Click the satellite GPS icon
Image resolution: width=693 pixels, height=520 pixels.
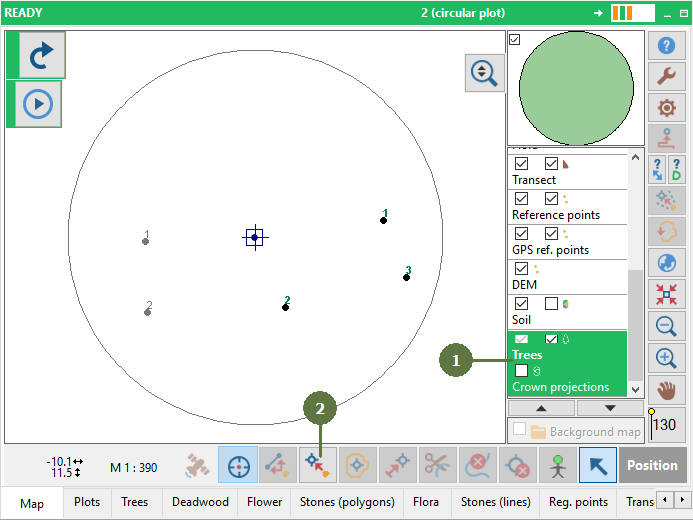tap(198, 465)
